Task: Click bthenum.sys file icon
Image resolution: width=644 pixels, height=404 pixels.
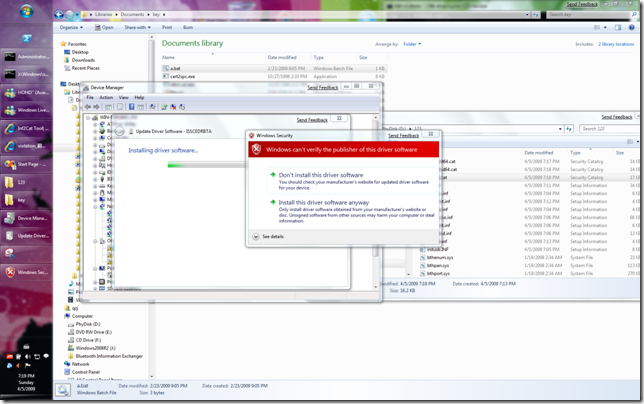Action: point(423,257)
